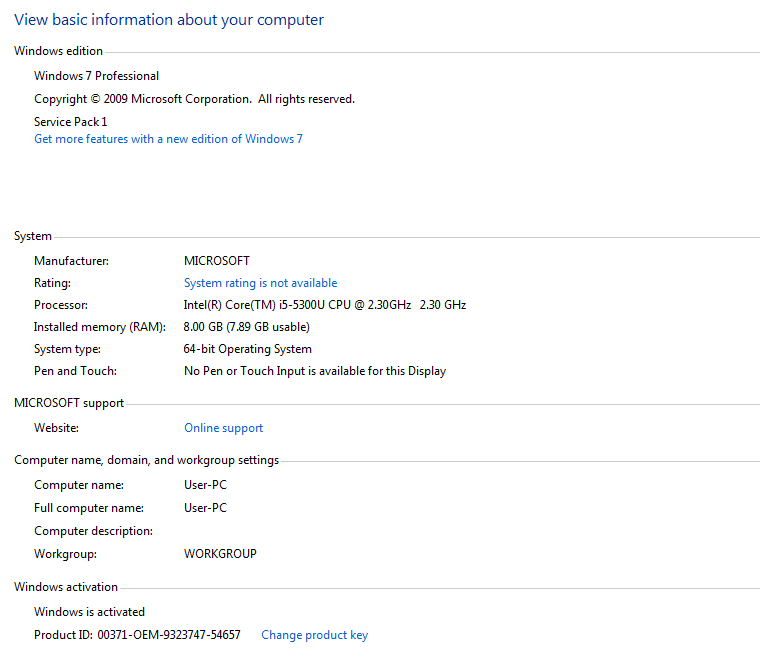The width and height of the screenshot is (760, 661).
Task: Click 'Windows is activated' status text
Action: click(89, 612)
